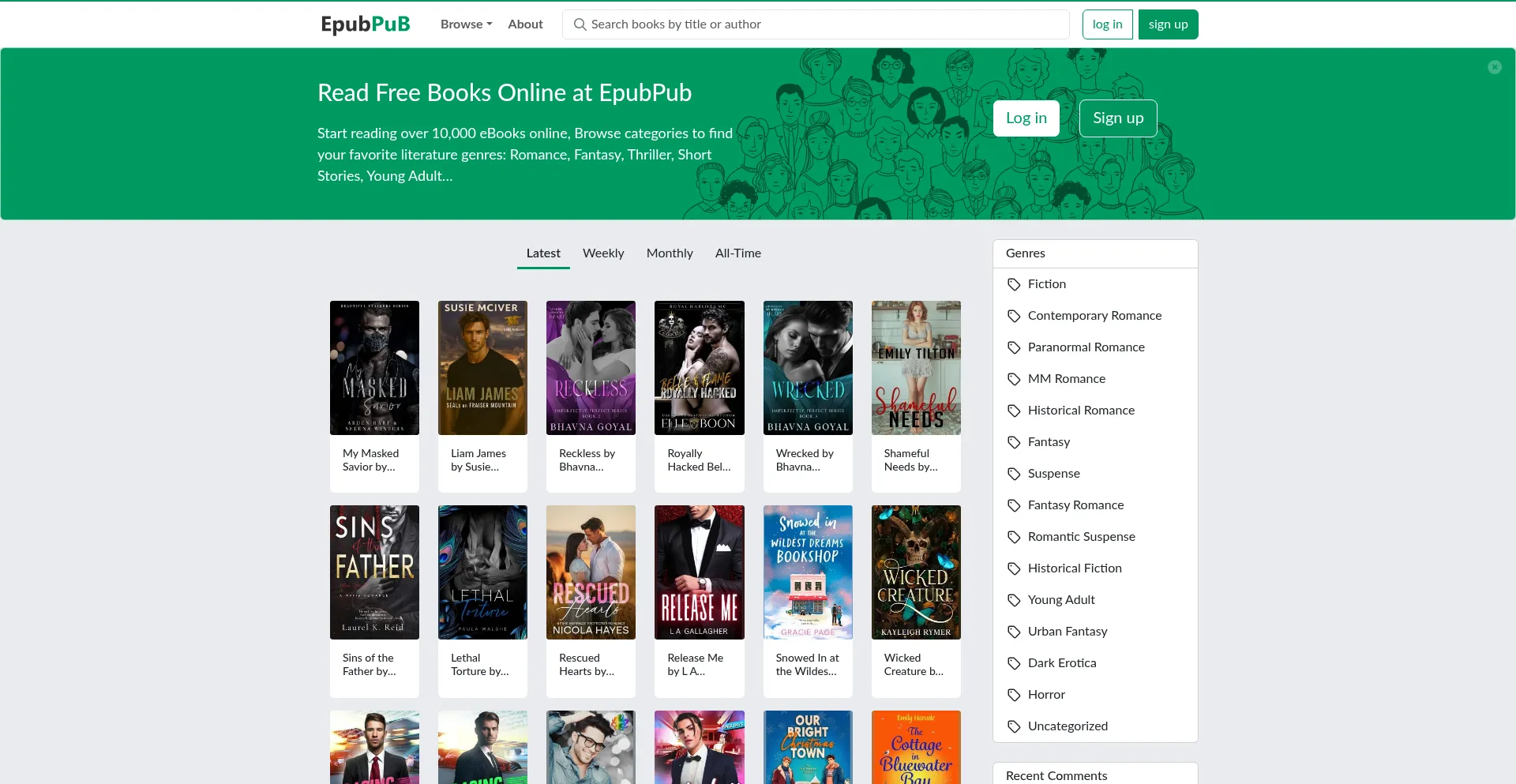Viewport: 1516px width, 784px height.
Task: Click the EpubPub logo
Action: (x=365, y=24)
